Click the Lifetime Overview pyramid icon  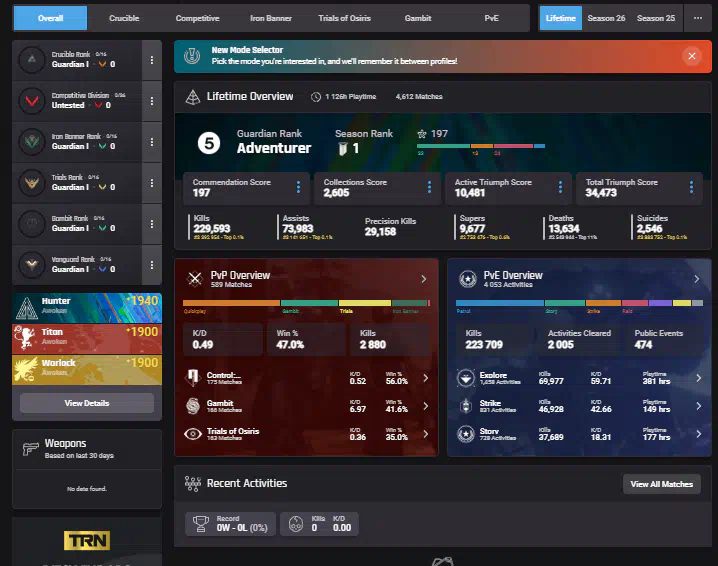click(193, 97)
